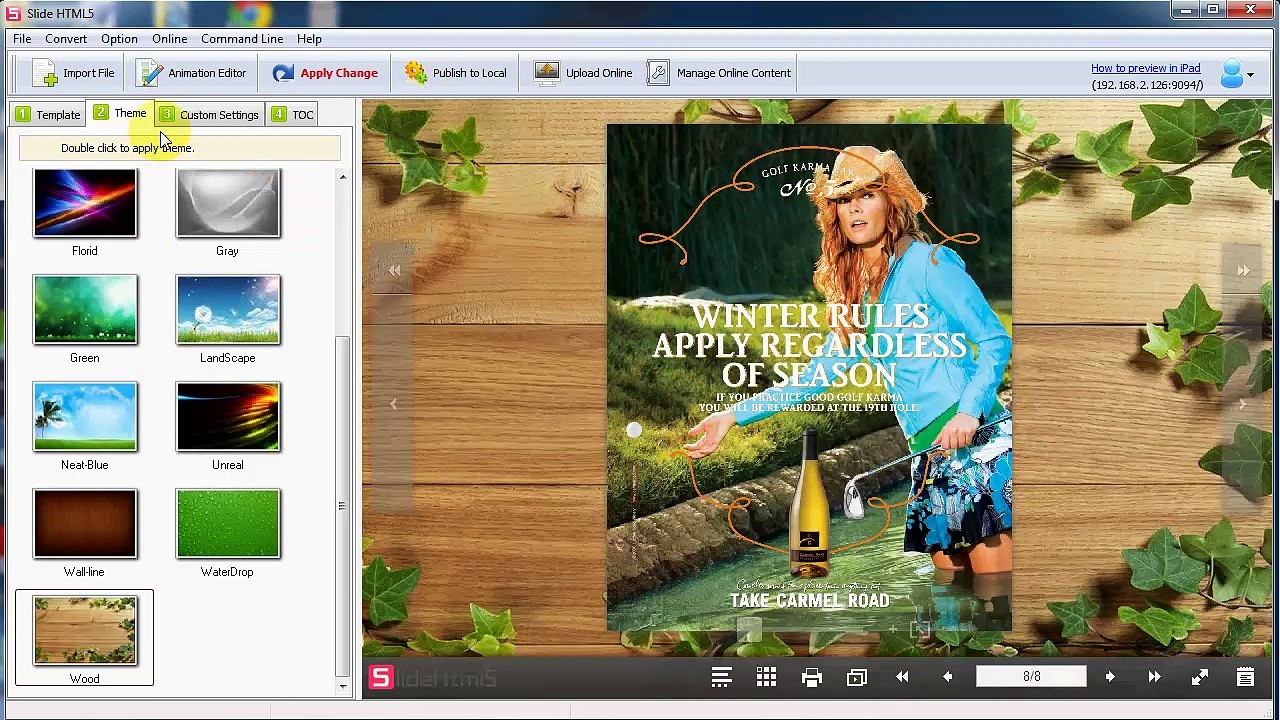1280x720 pixels.
Task: Click the left-side rewind arrow on preview
Action: pos(394,271)
